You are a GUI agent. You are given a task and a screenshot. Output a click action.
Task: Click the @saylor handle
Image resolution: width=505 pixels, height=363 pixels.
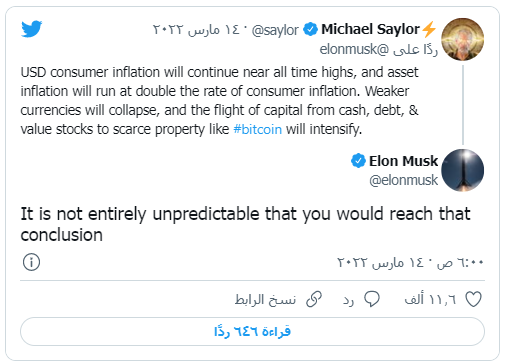point(275,30)
